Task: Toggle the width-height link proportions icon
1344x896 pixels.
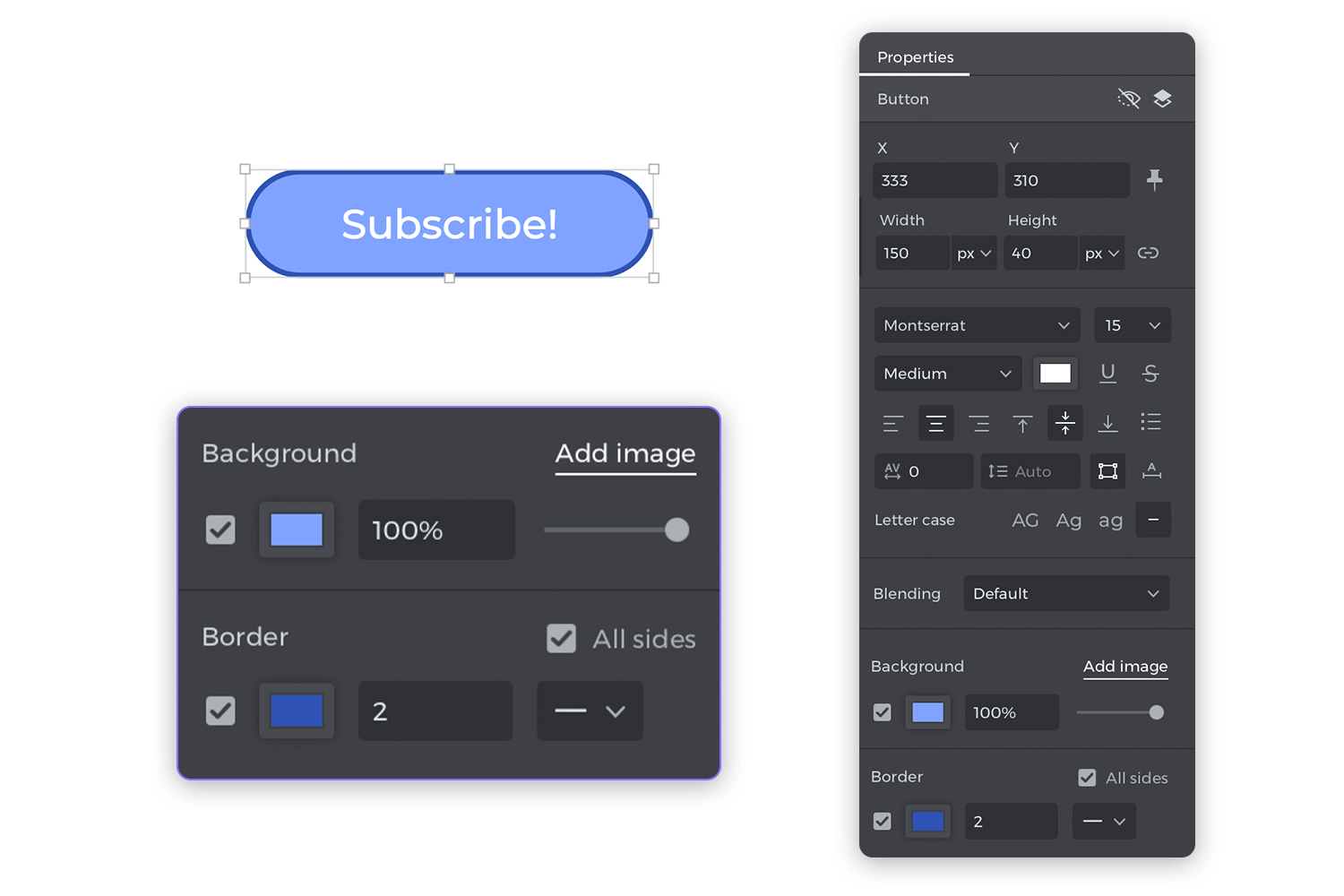Action: (x=1148, y=253)
